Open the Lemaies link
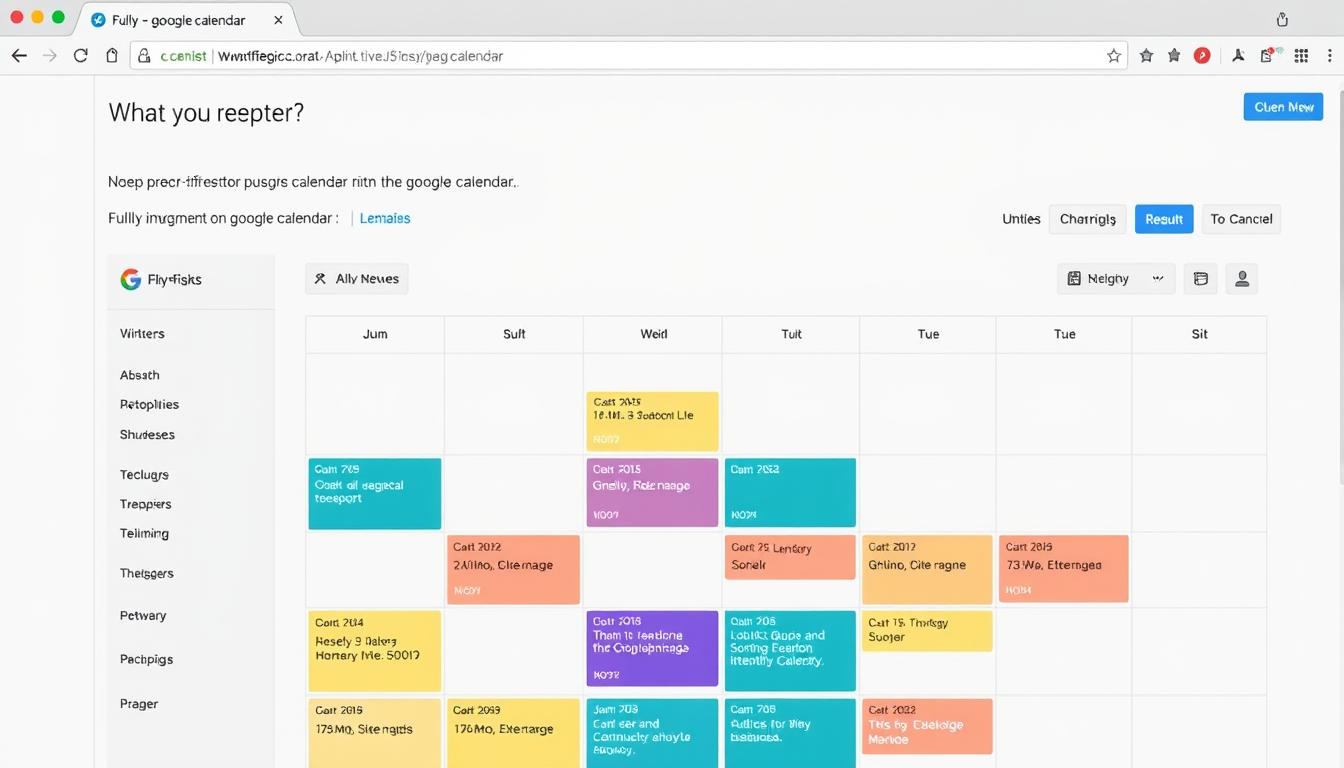The height and width of the screenshot is (768, 1344). tap(384, 218)
